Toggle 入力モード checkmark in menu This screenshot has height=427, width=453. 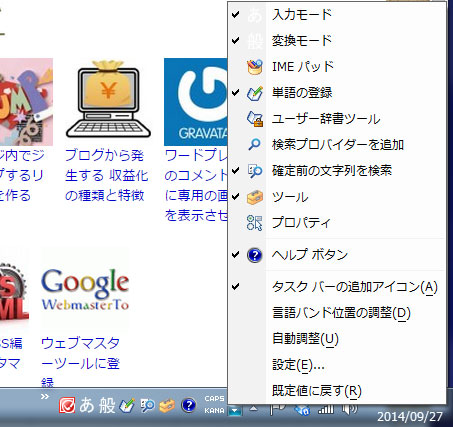(236, 14)
